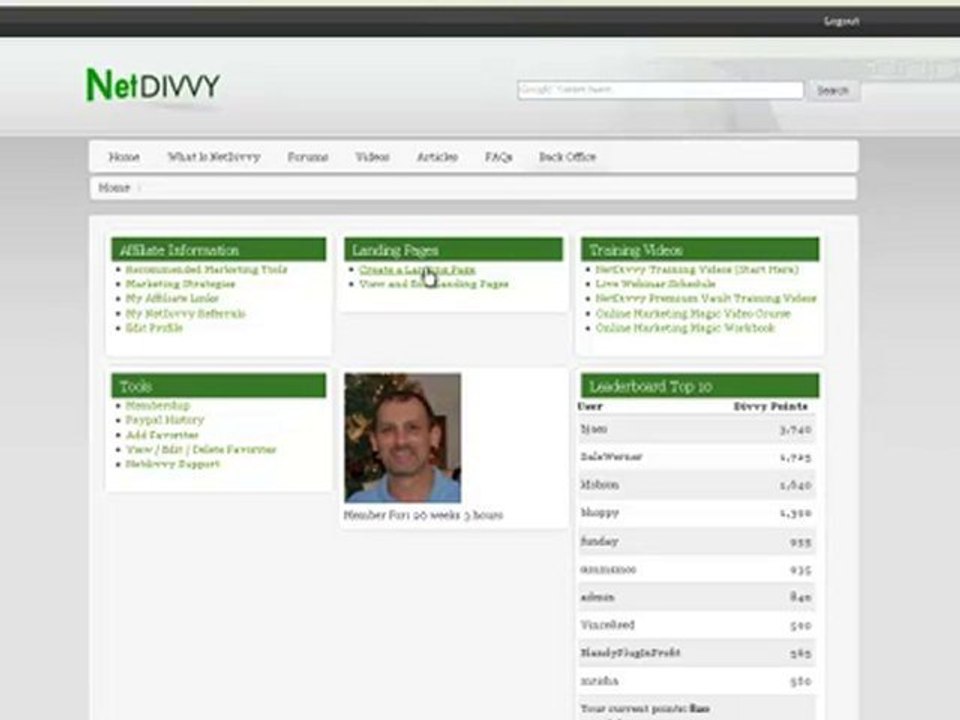The height and width of the screenshot is (720, 960).
Task: Open the NetDivvy Support link
Action: (173, 464)
